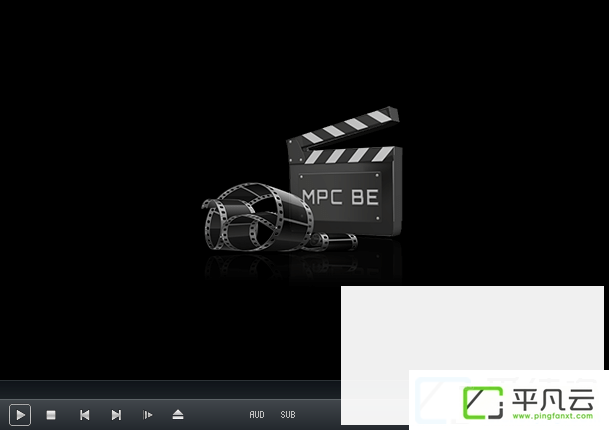
Task: Open the AUD audio track selector
Action: (x=257, y=415)
